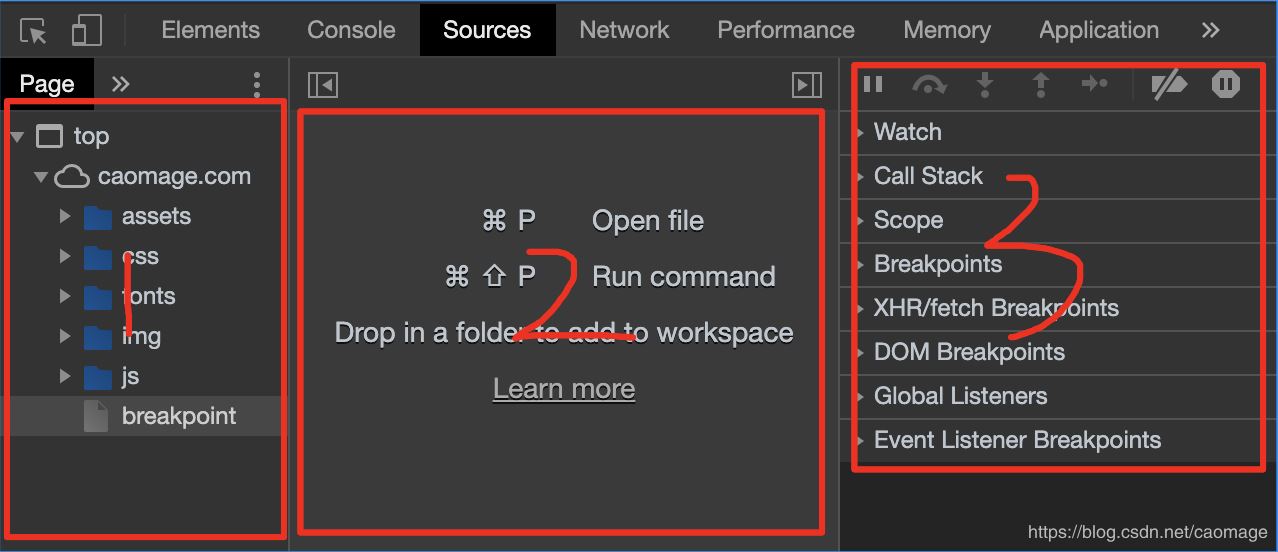
Task: Toggle deactivate breakpoints icon
Action: pos(1168,85)
